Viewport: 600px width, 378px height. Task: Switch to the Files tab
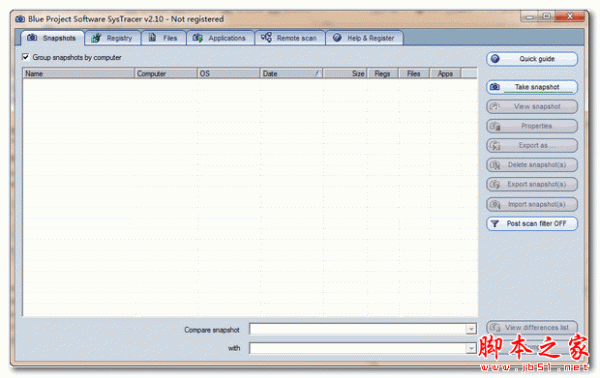coord(163,38)
